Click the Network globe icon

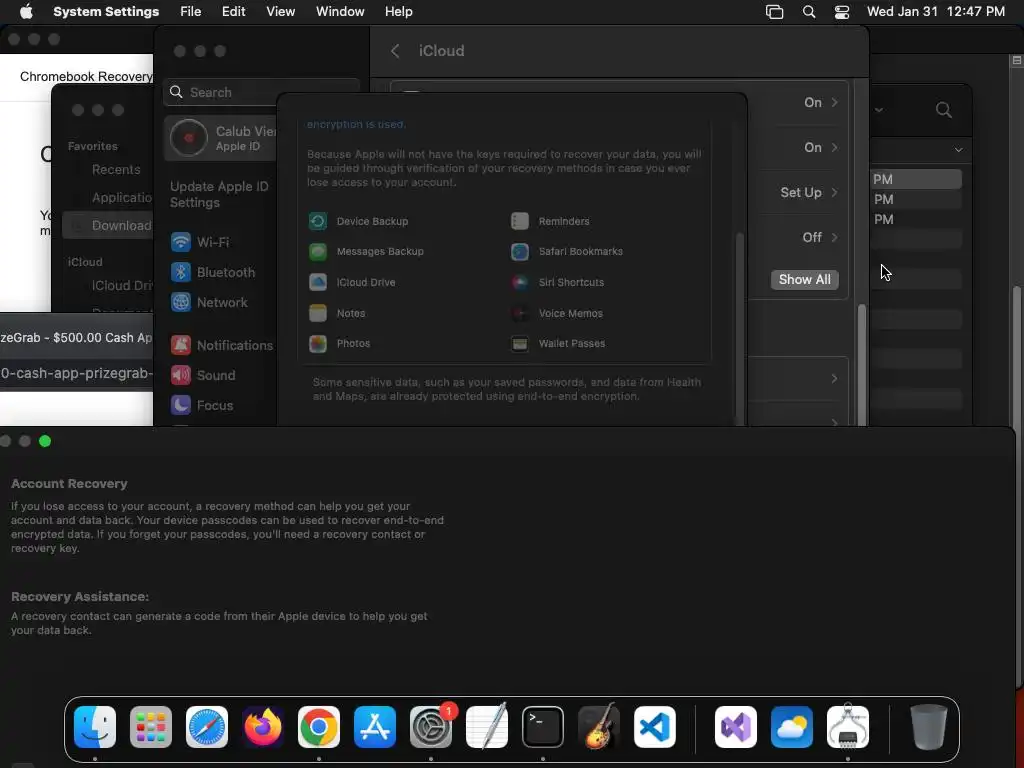click(181, 302)
